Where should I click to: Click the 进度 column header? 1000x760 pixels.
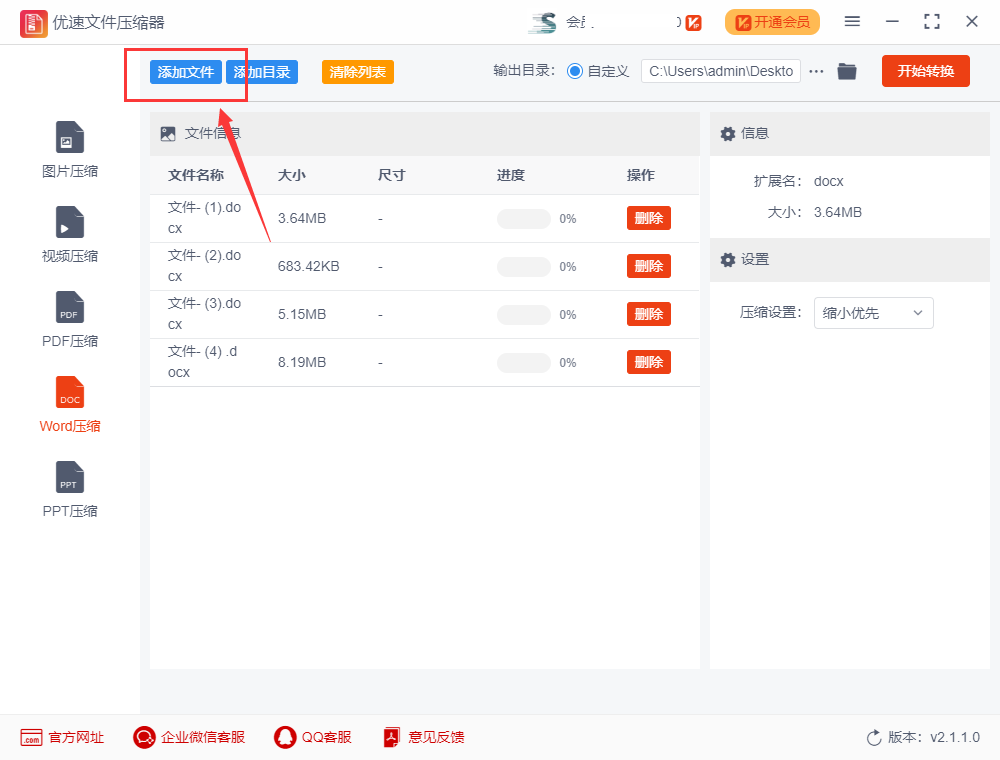pyautogui.click(x=511, y=175)
